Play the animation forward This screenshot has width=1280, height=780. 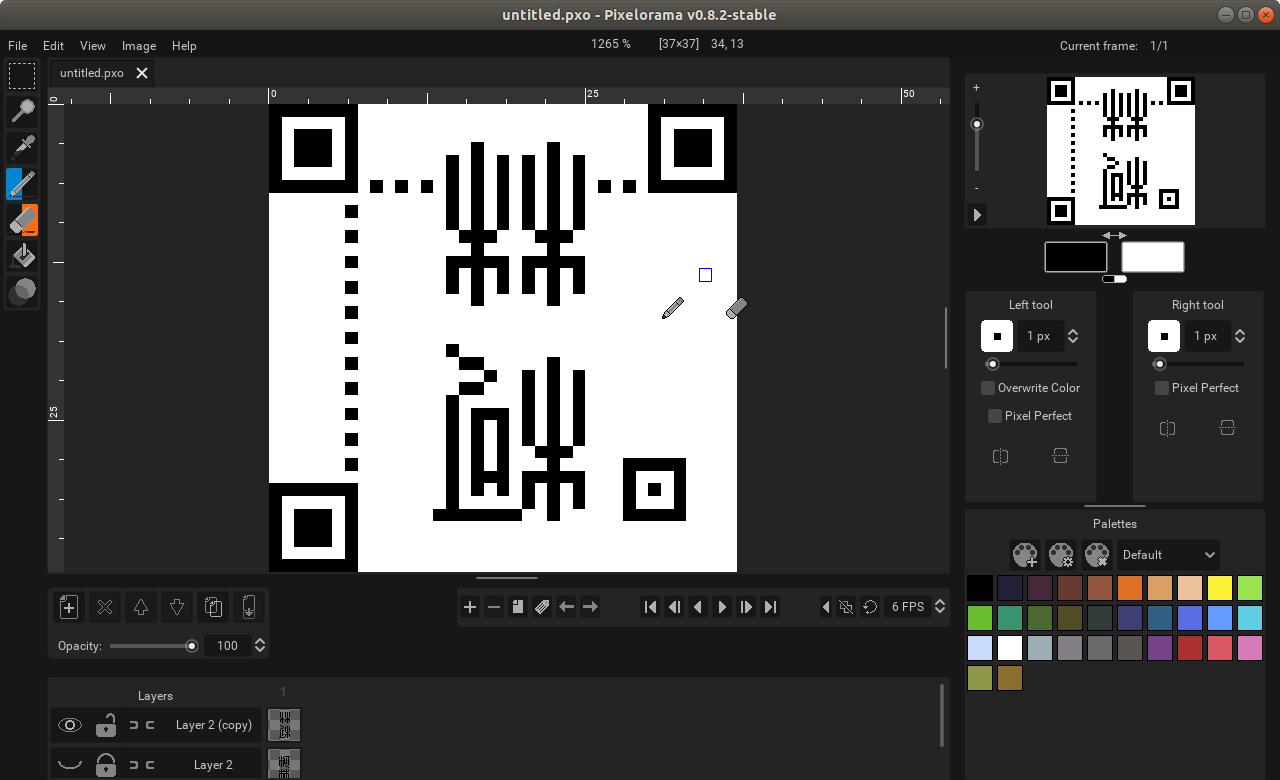click(x=722, y=607)
